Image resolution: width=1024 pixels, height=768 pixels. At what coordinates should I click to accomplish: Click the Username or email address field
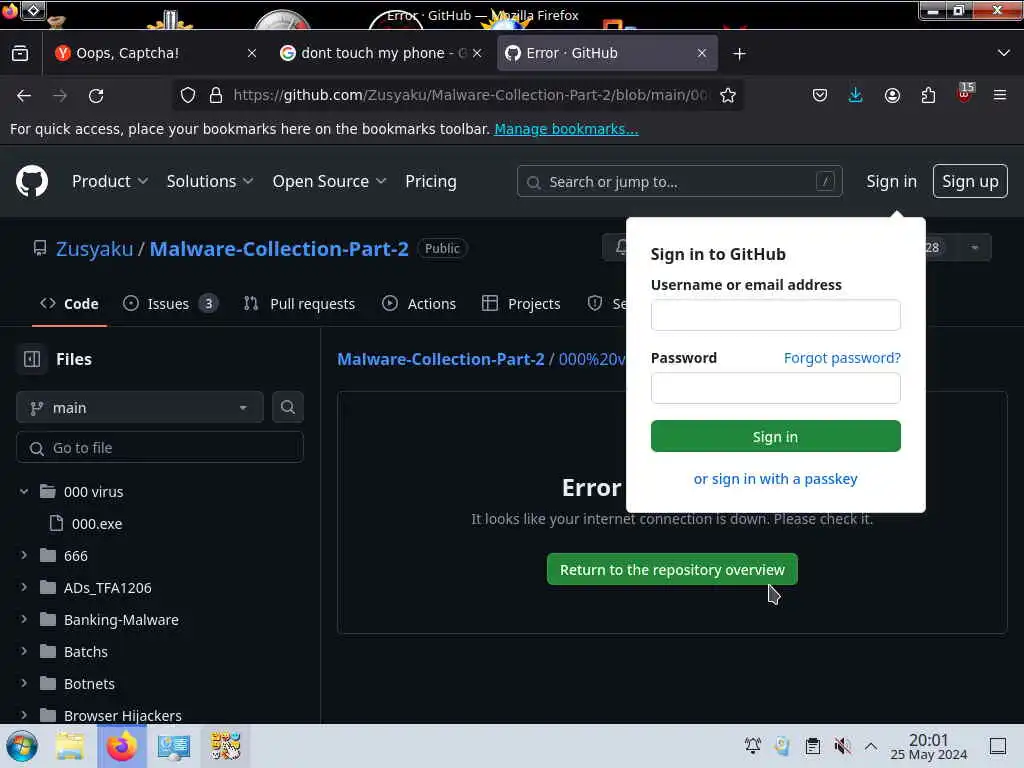(x=775, y=315)
